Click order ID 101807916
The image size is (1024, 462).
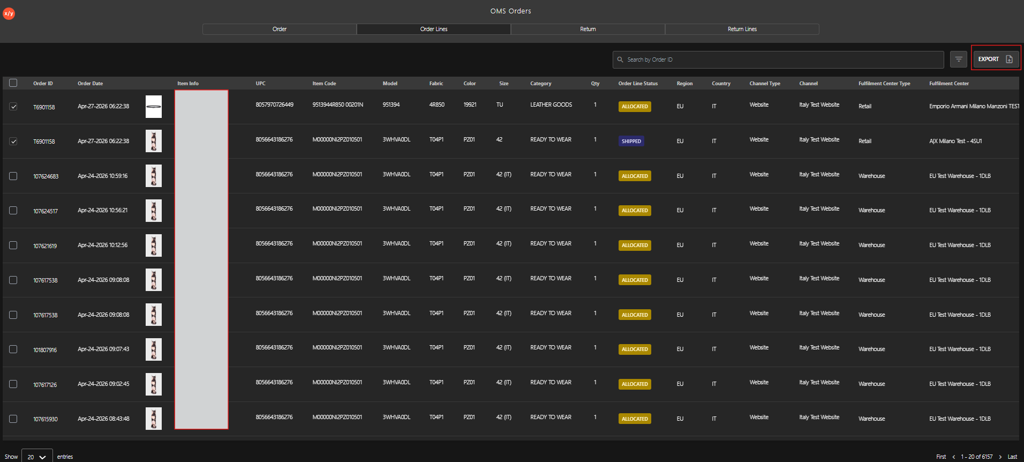(x=45, y=350)
